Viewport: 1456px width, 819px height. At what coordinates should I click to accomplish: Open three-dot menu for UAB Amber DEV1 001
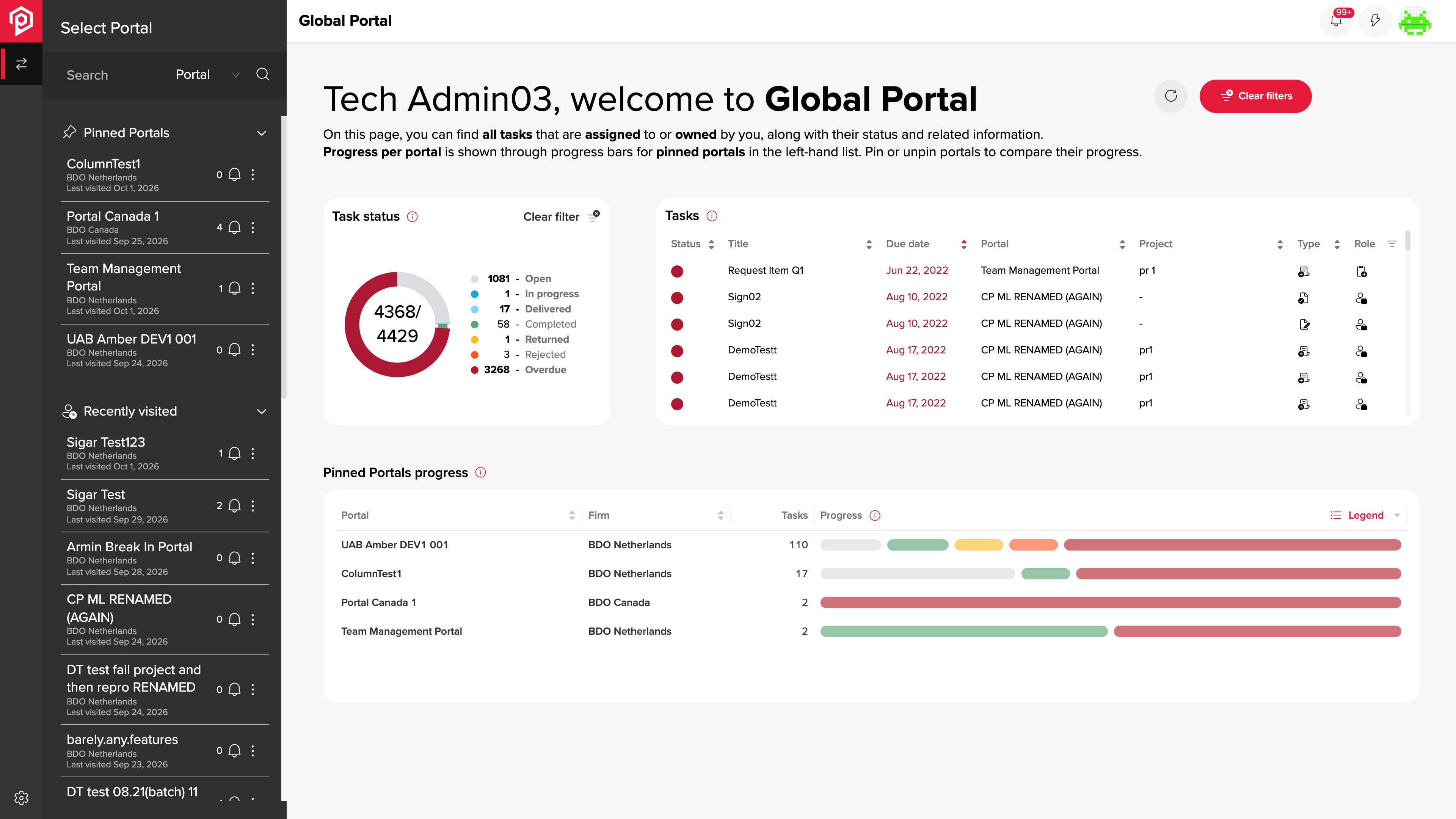253,350
